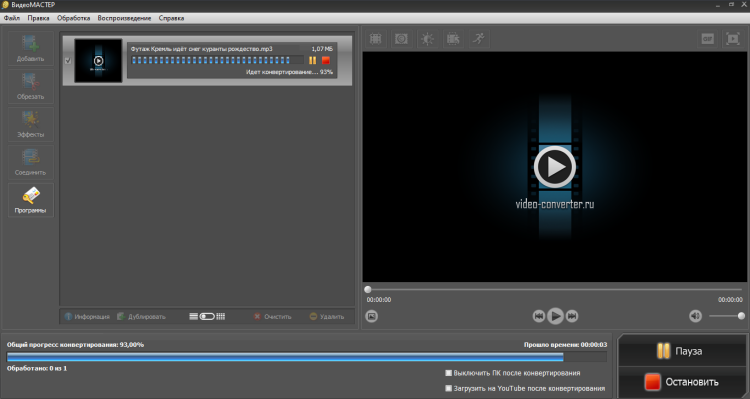Click the file thumbnail in the list

pyautogui.click(x=98, y=61)
